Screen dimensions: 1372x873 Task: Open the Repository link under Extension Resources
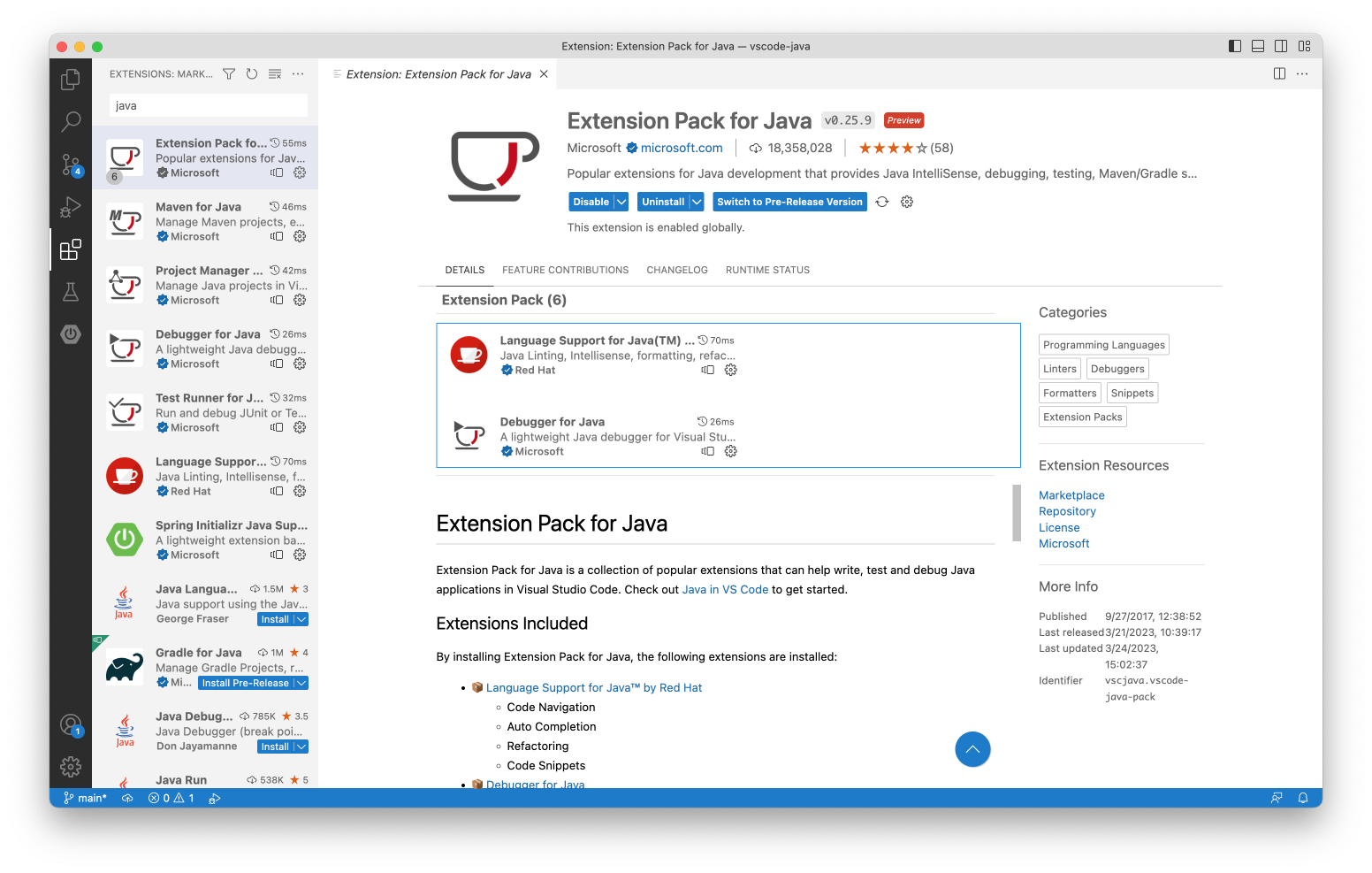pos(1067,510)
